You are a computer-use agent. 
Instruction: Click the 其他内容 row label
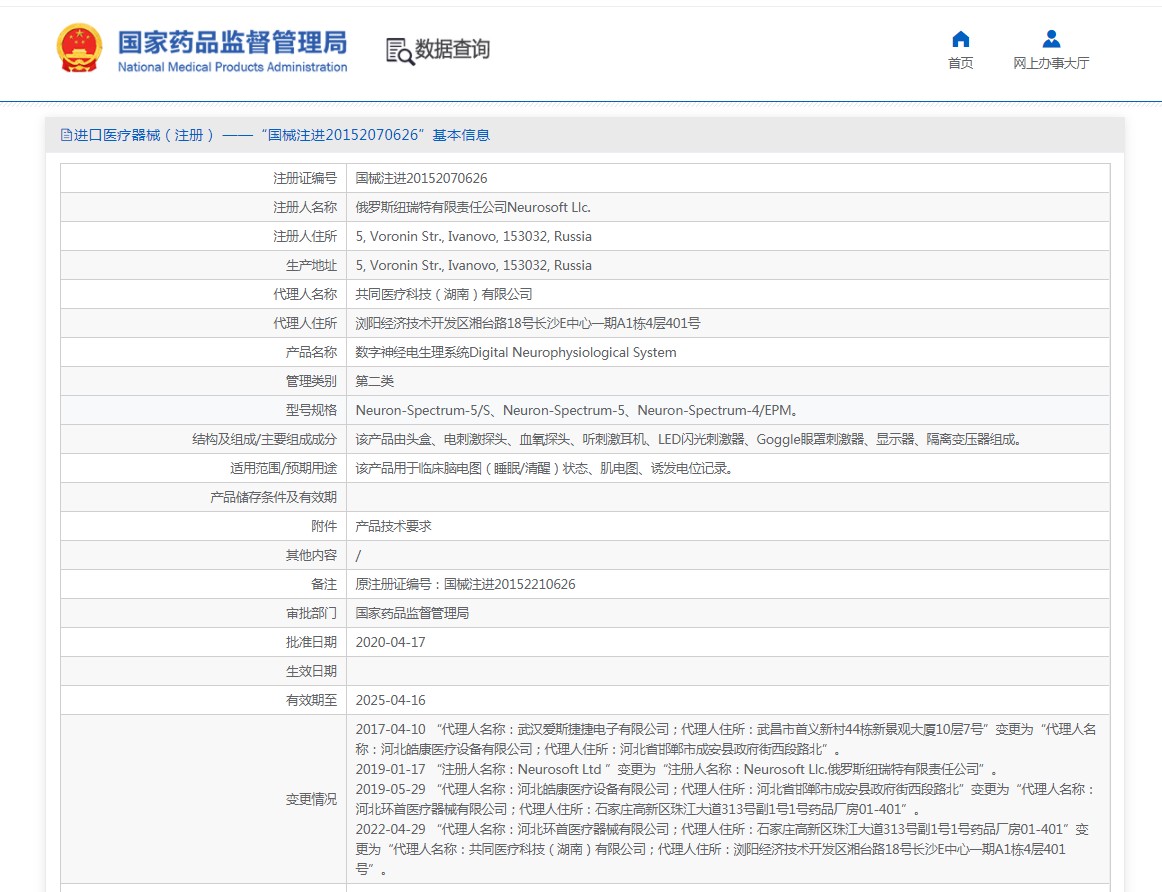[311, 555]
